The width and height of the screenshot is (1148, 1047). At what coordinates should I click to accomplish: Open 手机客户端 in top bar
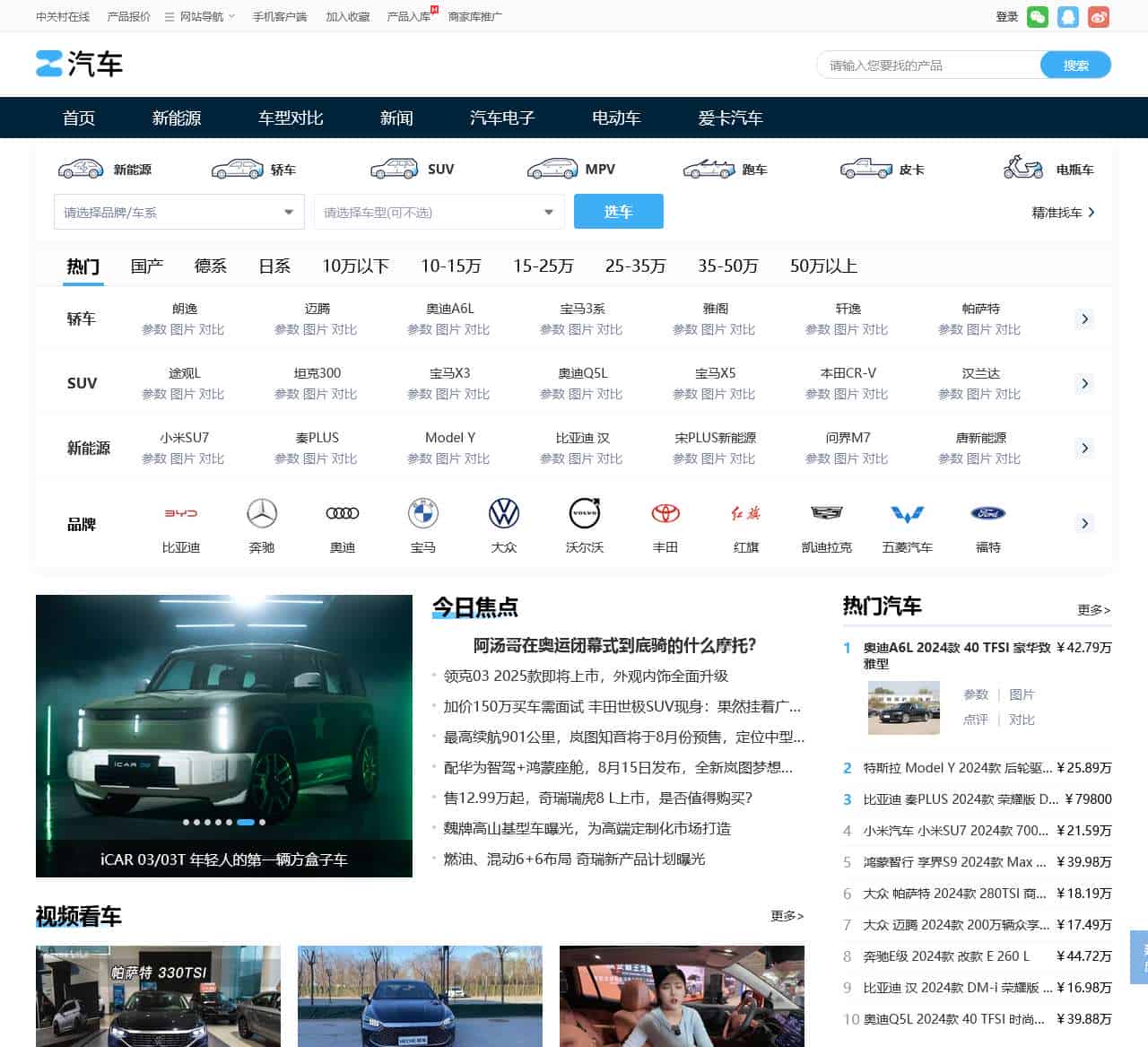pos(279,16)
